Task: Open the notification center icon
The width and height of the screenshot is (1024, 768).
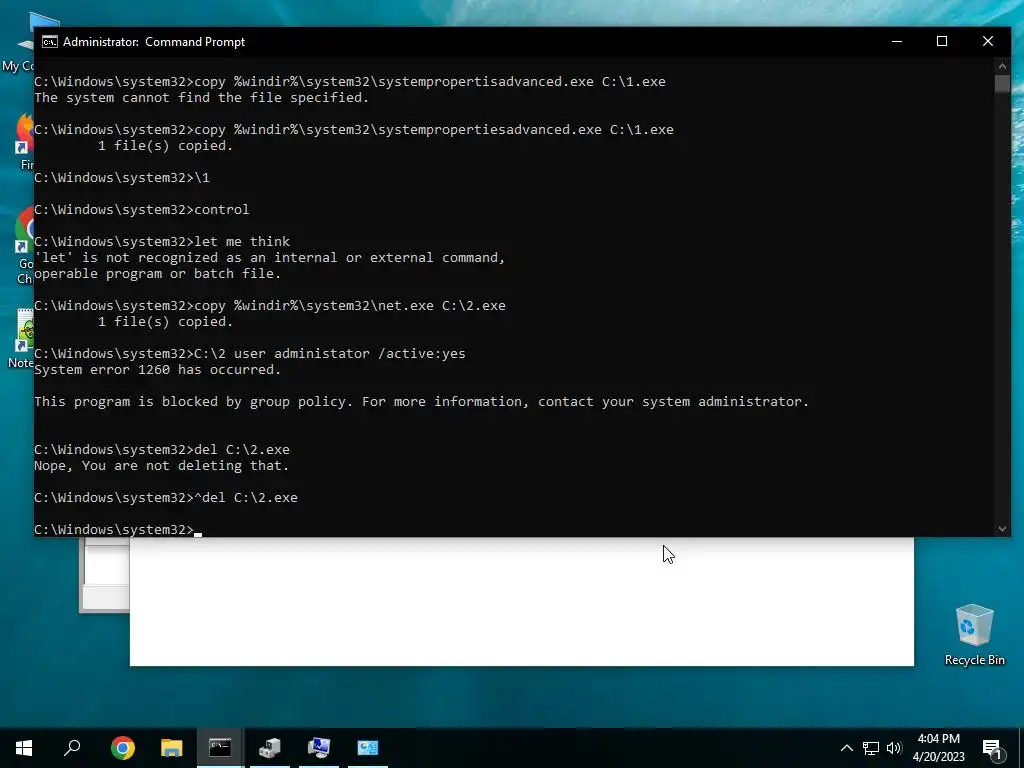Action: pos(992,749)
